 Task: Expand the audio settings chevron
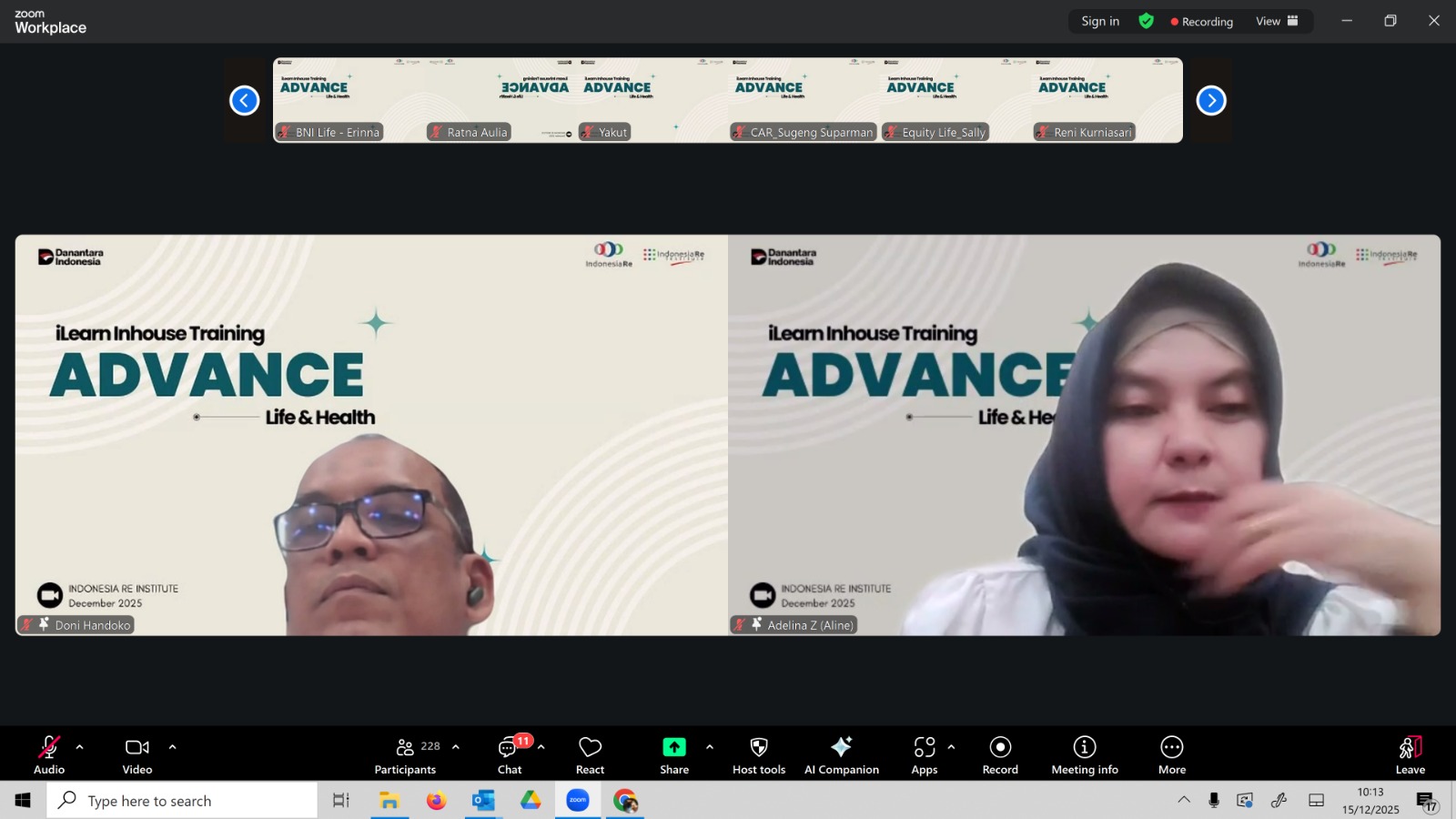coord(80,747)
